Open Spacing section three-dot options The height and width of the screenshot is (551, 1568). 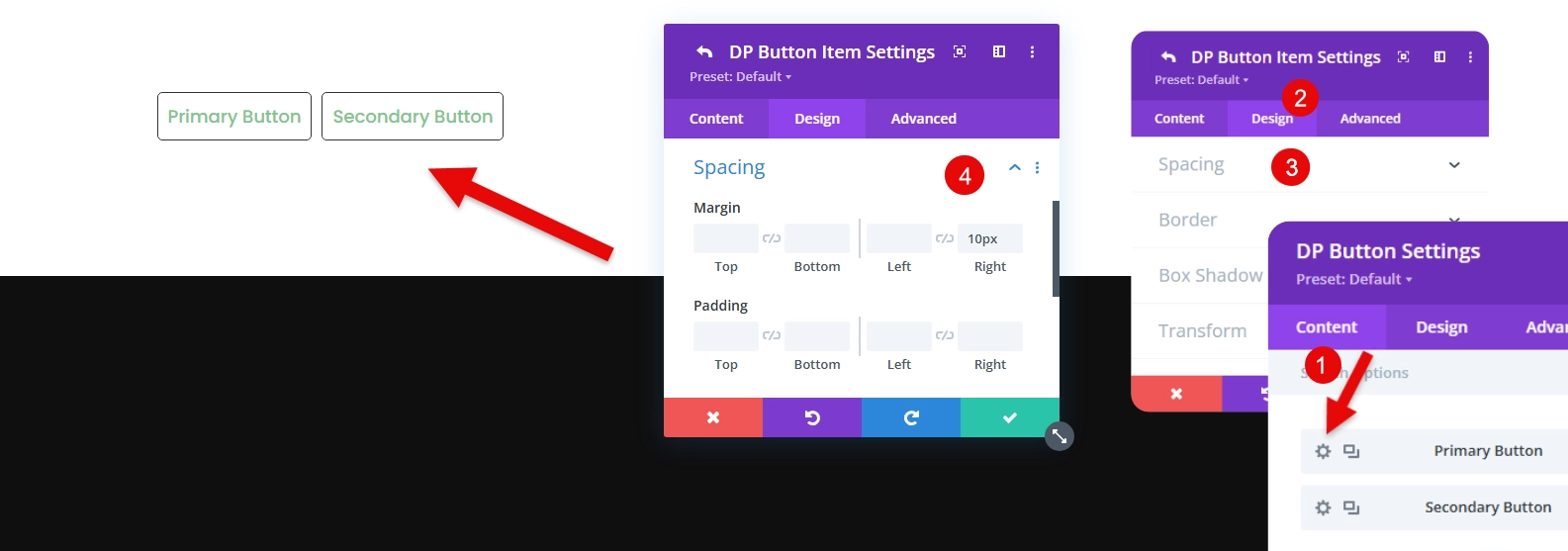point(1037,168)
